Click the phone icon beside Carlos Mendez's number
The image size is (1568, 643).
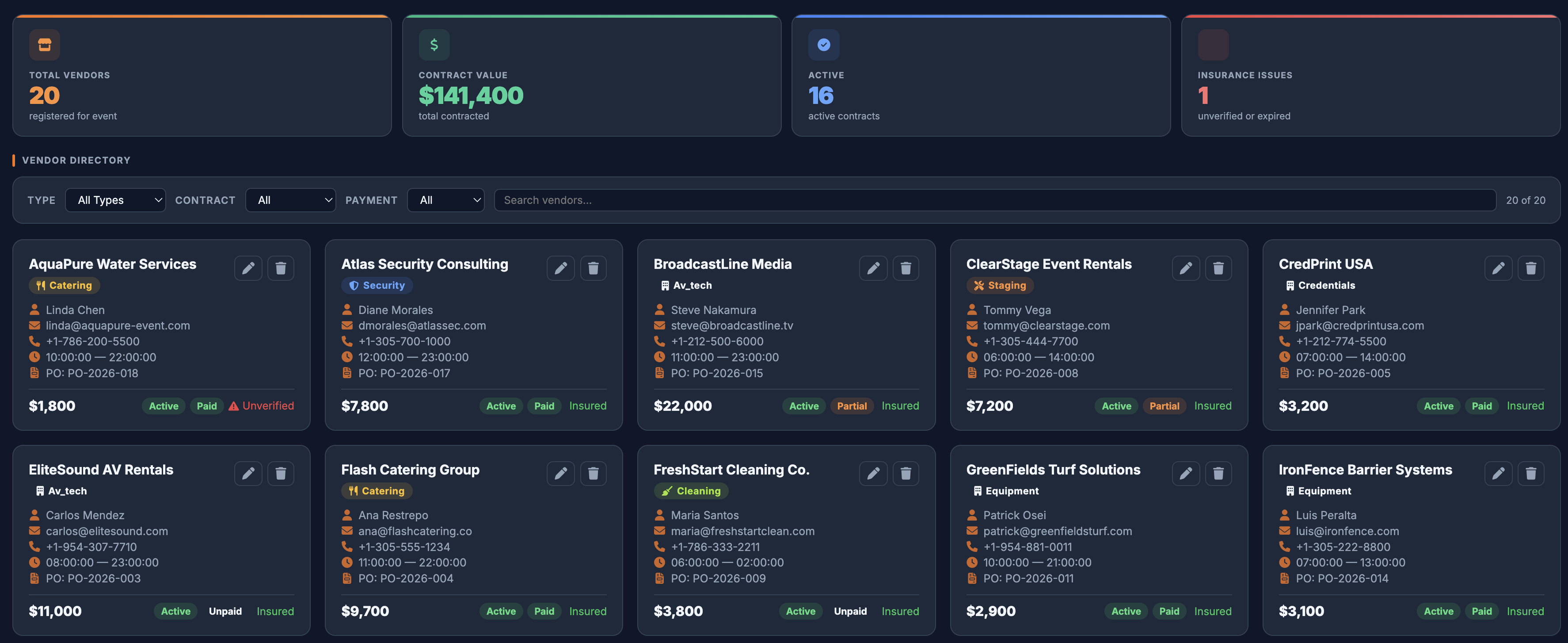34,547
